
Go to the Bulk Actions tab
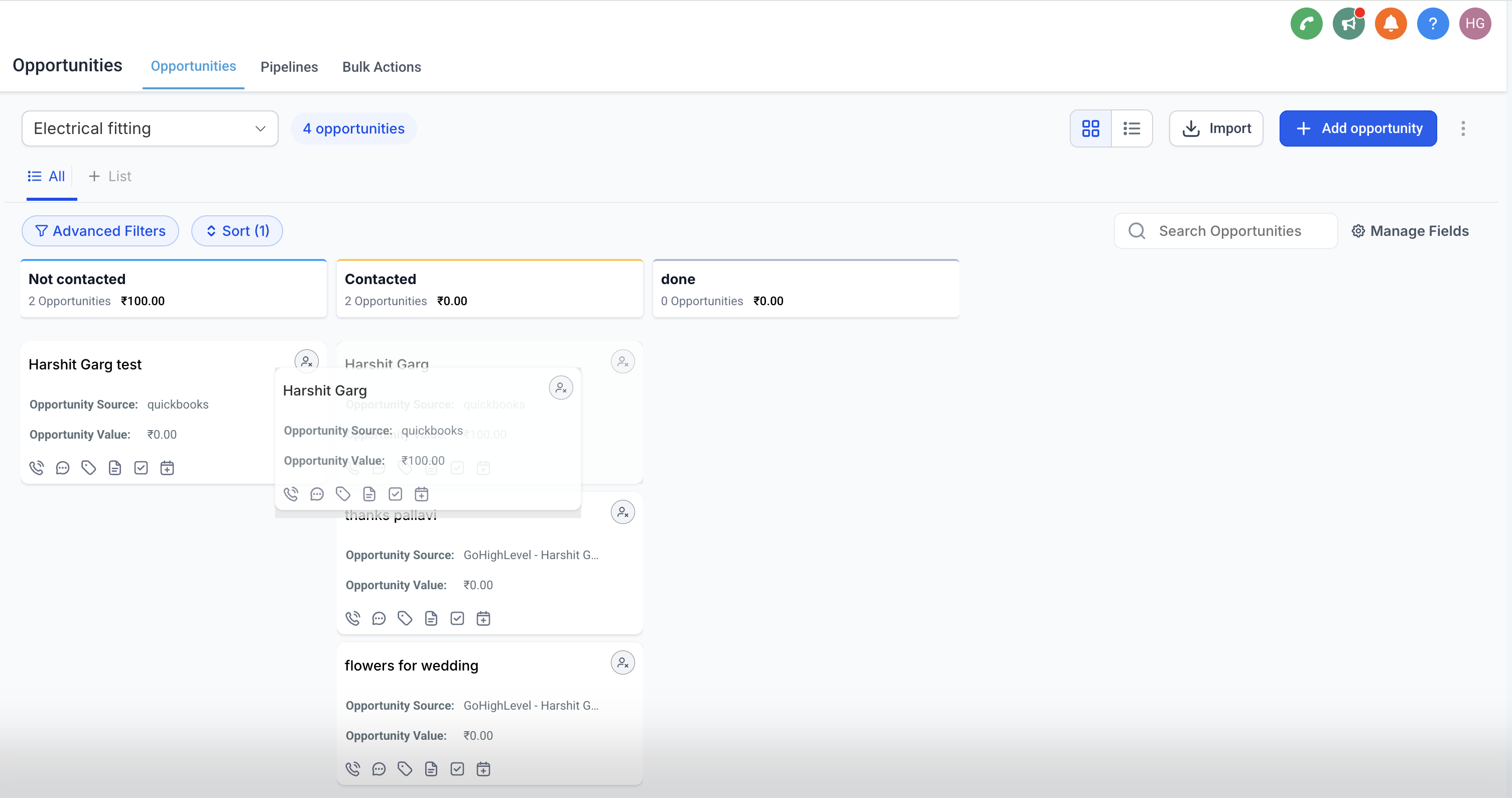[382, 67]
